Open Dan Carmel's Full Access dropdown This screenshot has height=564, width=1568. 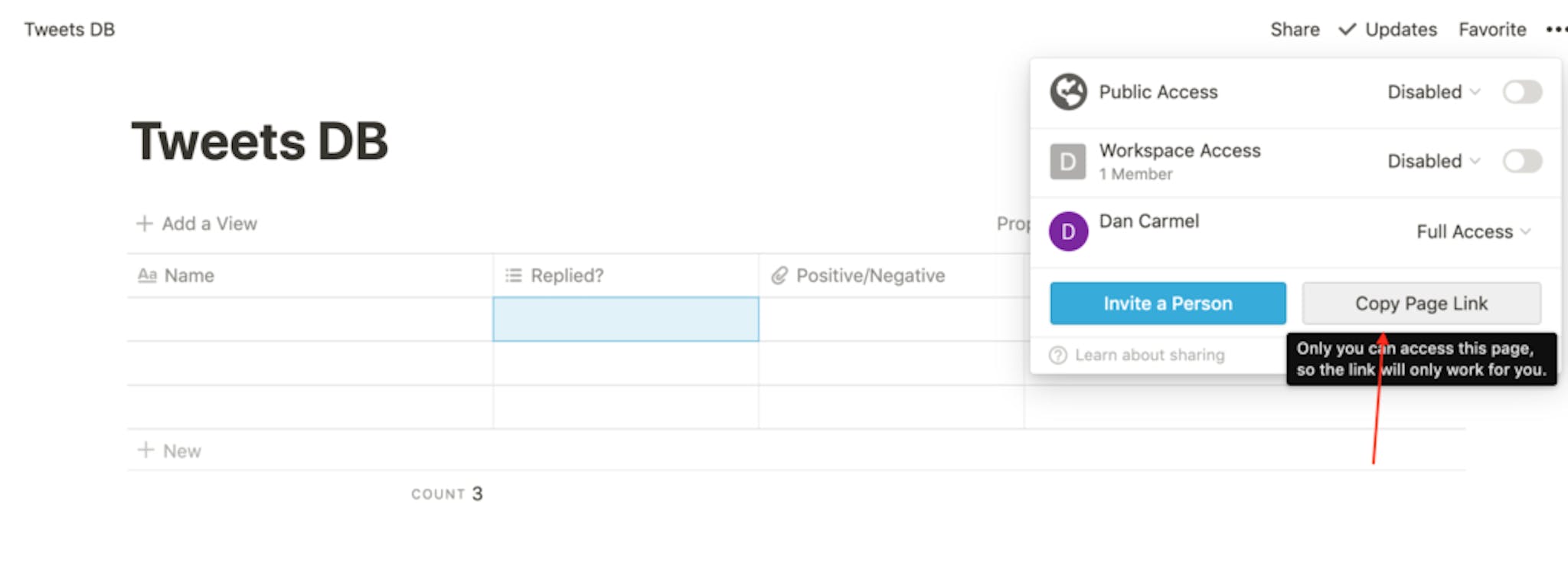(1473, 231)
